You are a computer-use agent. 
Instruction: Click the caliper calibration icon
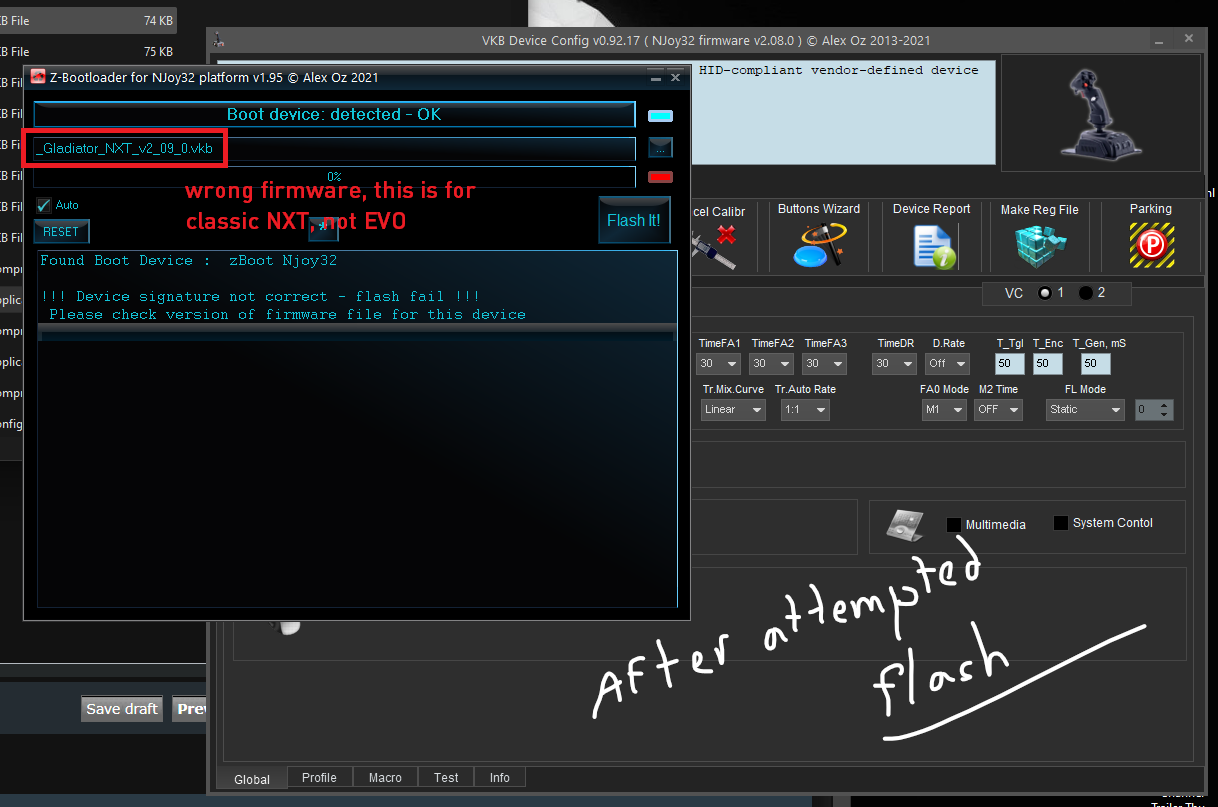point(716,245)
